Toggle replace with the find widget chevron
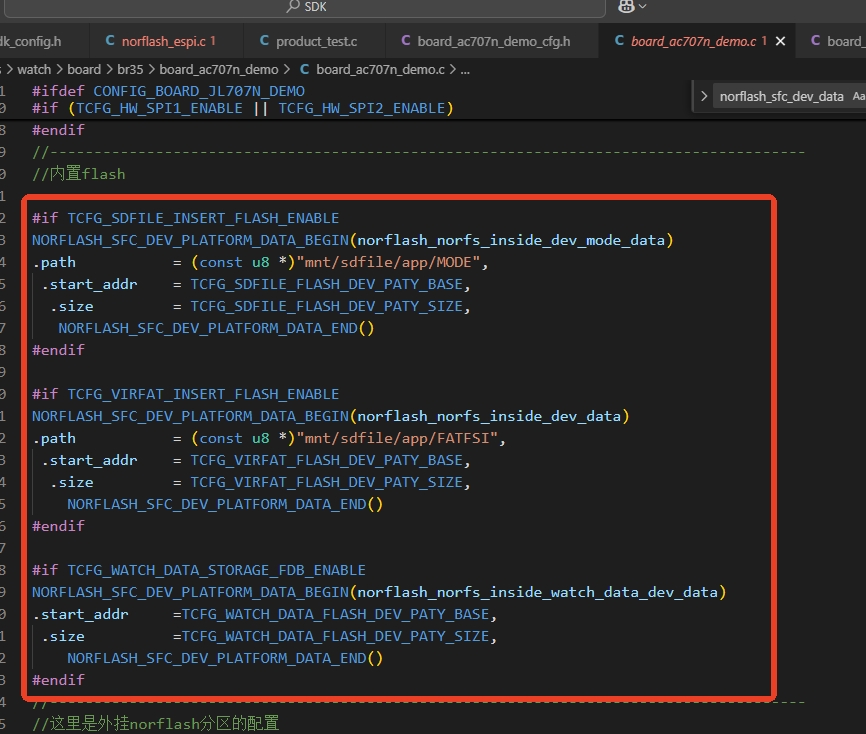 pos(704,97)
